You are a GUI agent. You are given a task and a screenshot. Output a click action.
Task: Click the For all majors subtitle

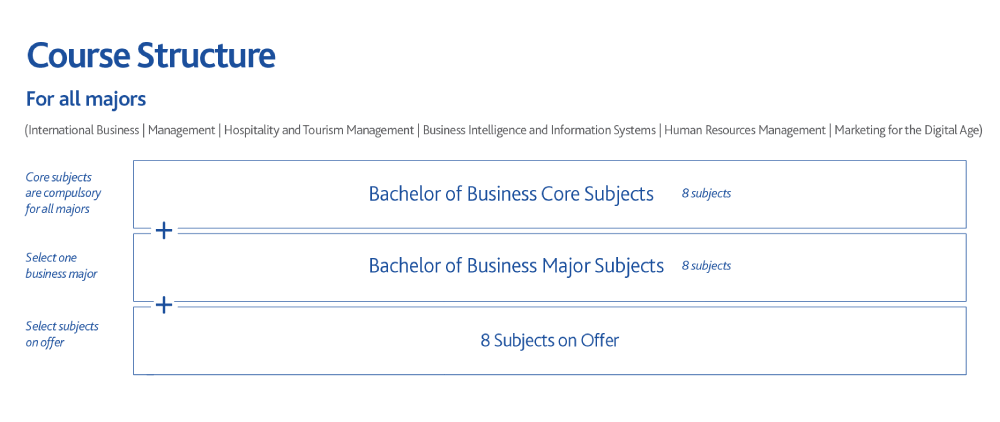(x=86, y=99)
